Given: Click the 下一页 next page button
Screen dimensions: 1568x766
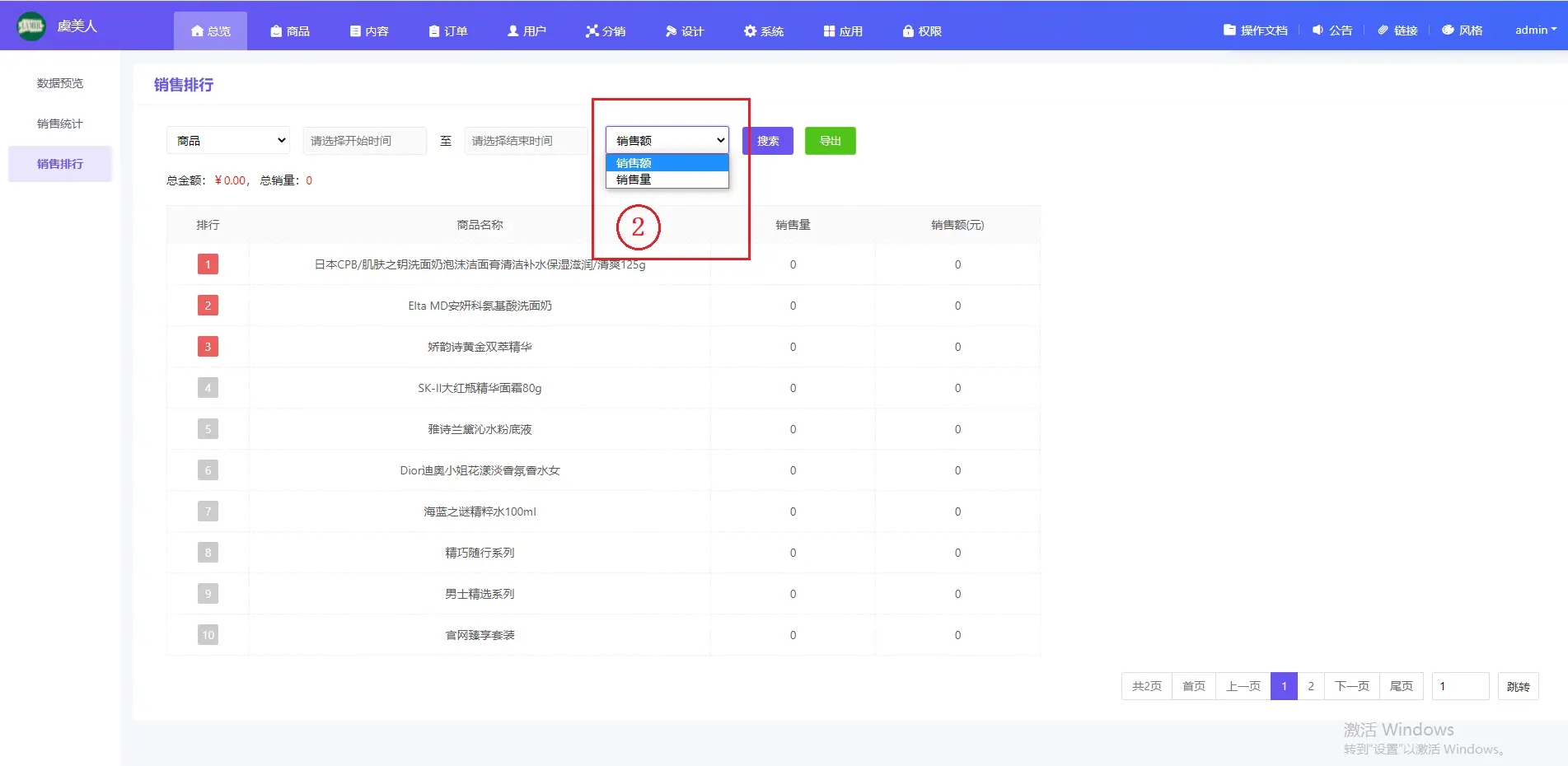Looking at the screenshot, I should pos(1351,686).
